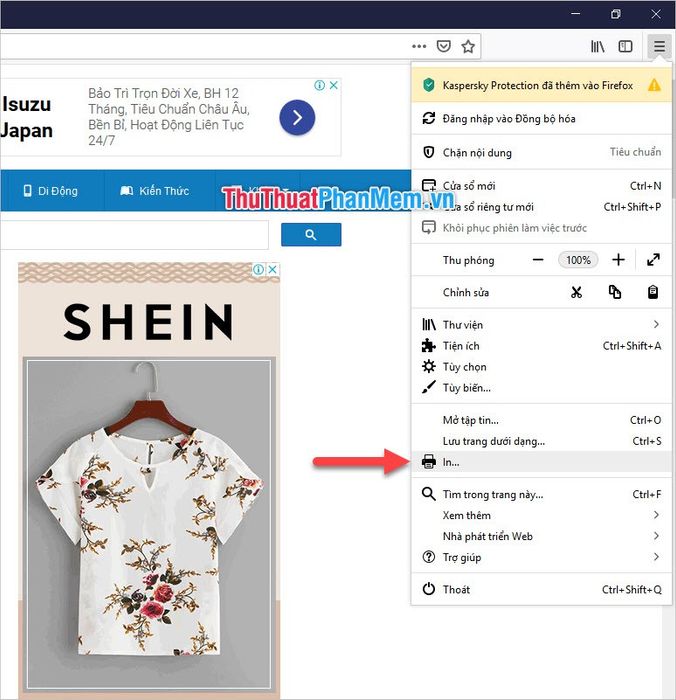Select the Thoát menu label
676x700 pixels.
tap(456, 589)
